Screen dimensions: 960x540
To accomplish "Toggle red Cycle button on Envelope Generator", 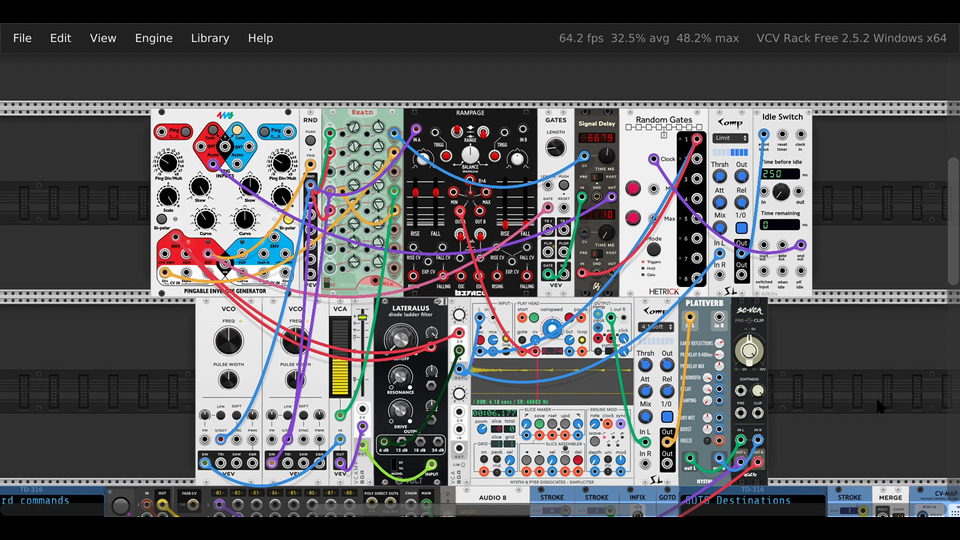I will tap(212, 129).
